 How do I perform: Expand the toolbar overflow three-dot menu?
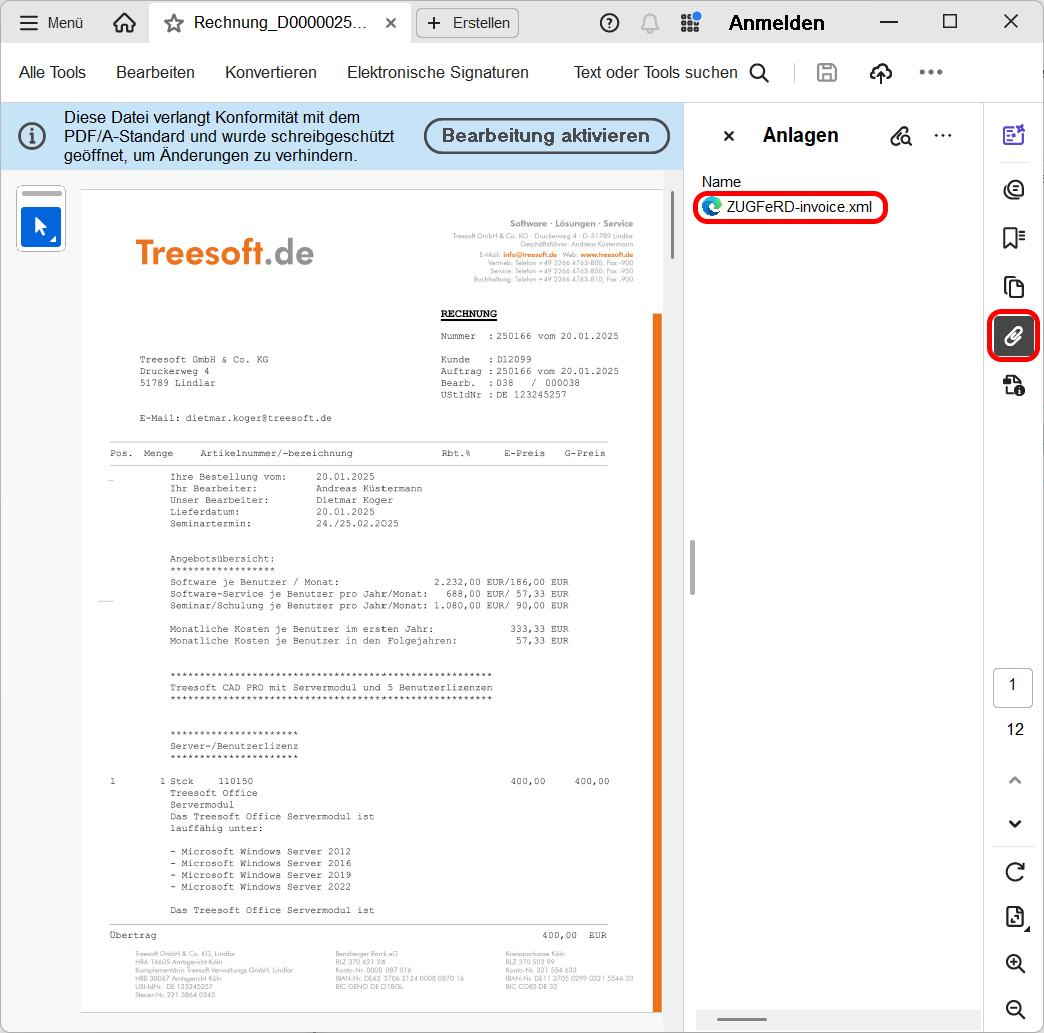point(931,72)
